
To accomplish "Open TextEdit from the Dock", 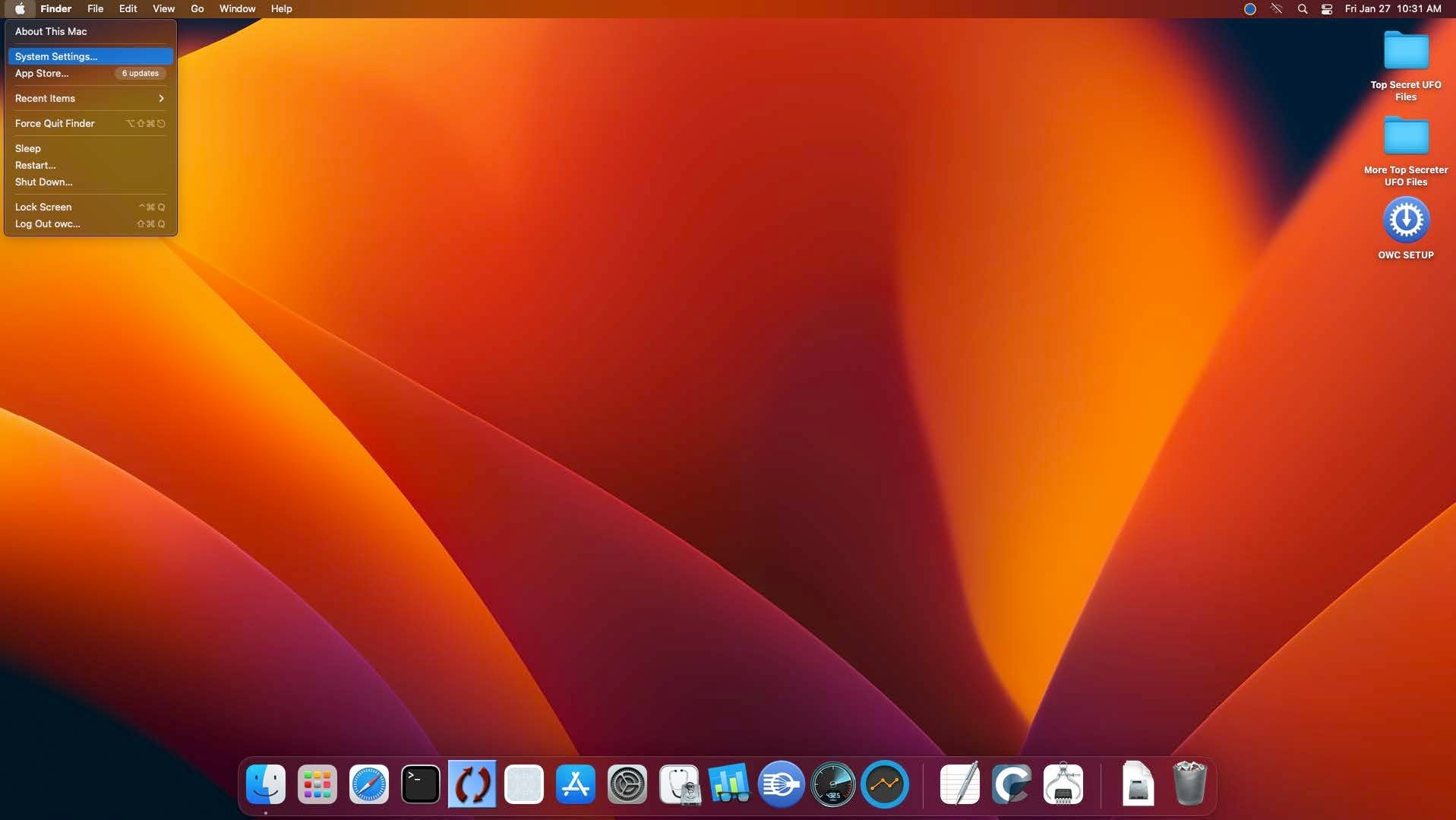I will 959,784.
